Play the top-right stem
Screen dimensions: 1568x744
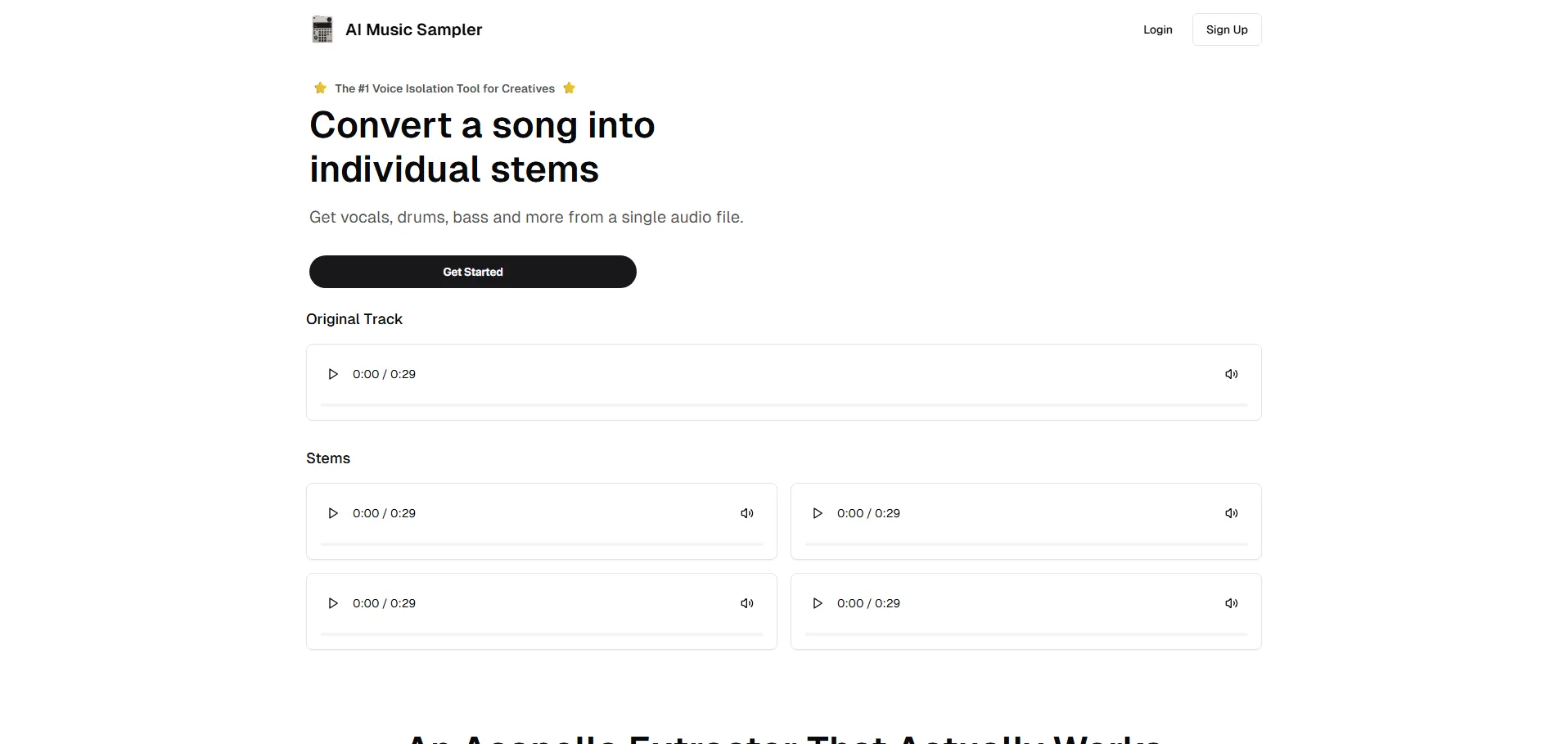[817, 513]
